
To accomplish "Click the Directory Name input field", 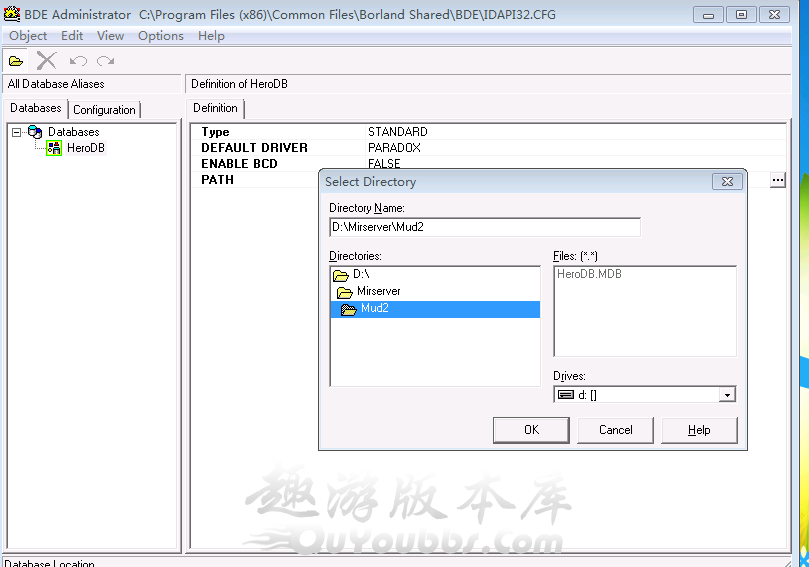I will pyautogui.click(x=485, y=227).
